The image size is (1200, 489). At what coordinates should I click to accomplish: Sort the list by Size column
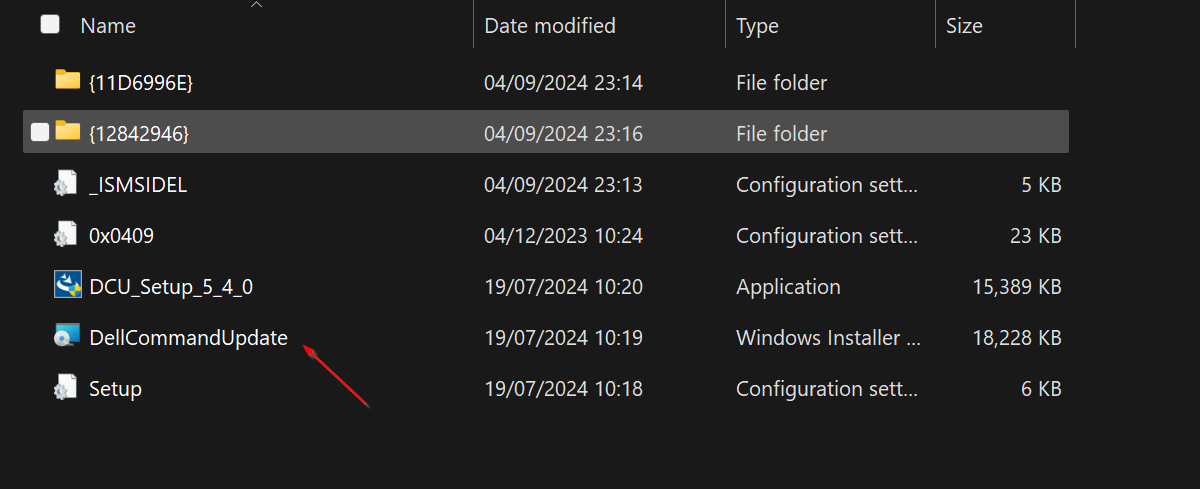964,25
